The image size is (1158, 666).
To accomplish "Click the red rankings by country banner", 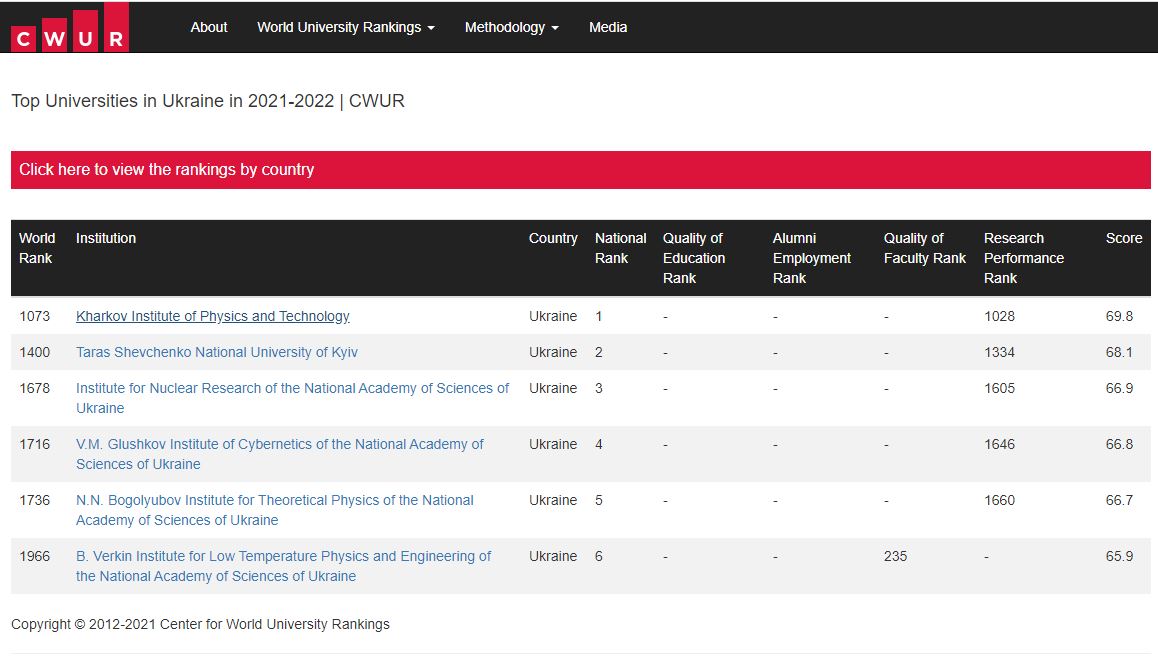I will [x=580, y=170].
